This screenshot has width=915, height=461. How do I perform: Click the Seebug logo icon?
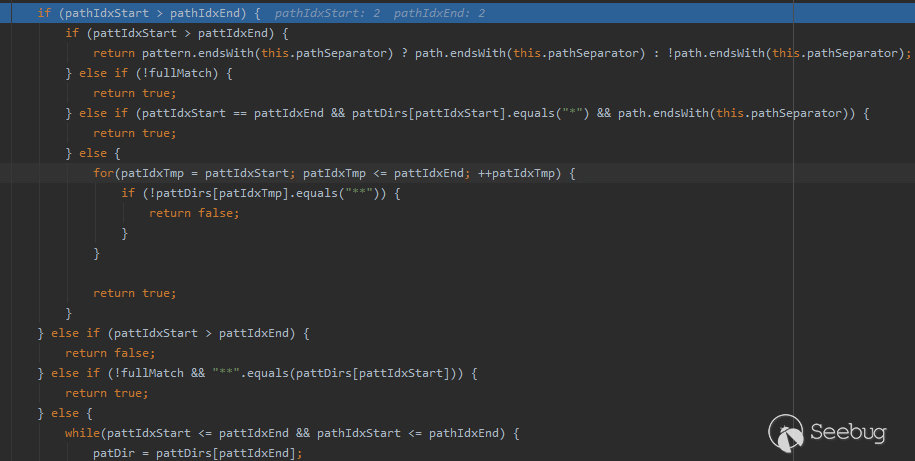pyautogui.click(x=786, y=433)
